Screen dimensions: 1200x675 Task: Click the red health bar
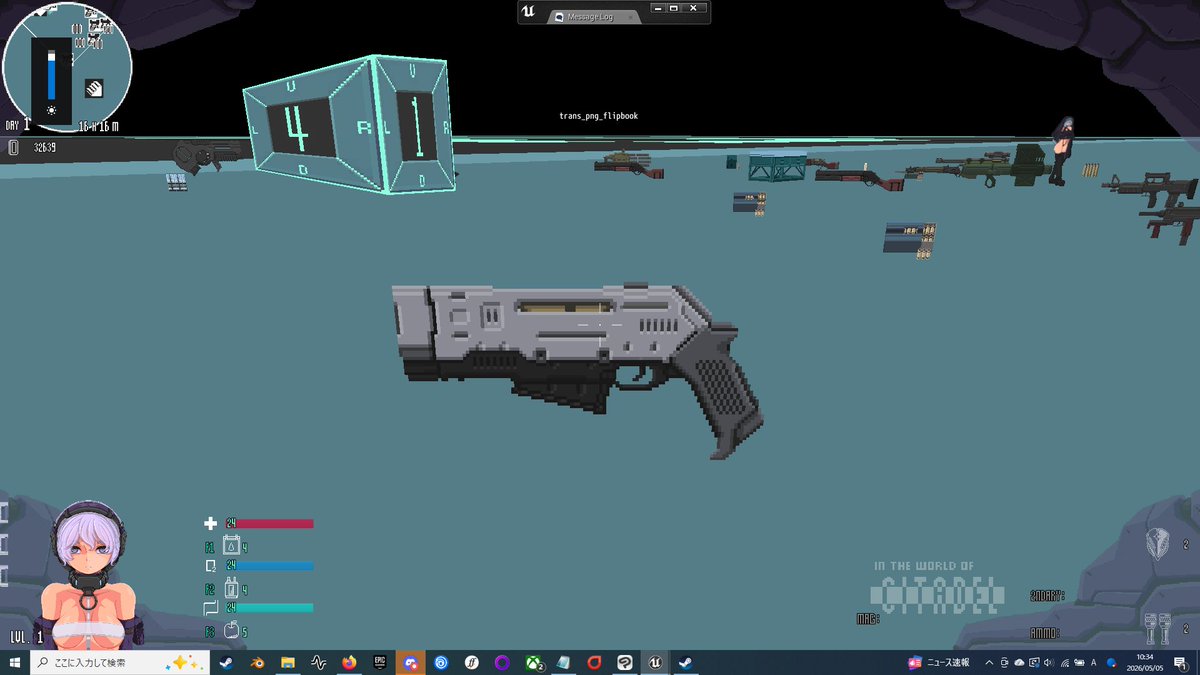point(270,523)
